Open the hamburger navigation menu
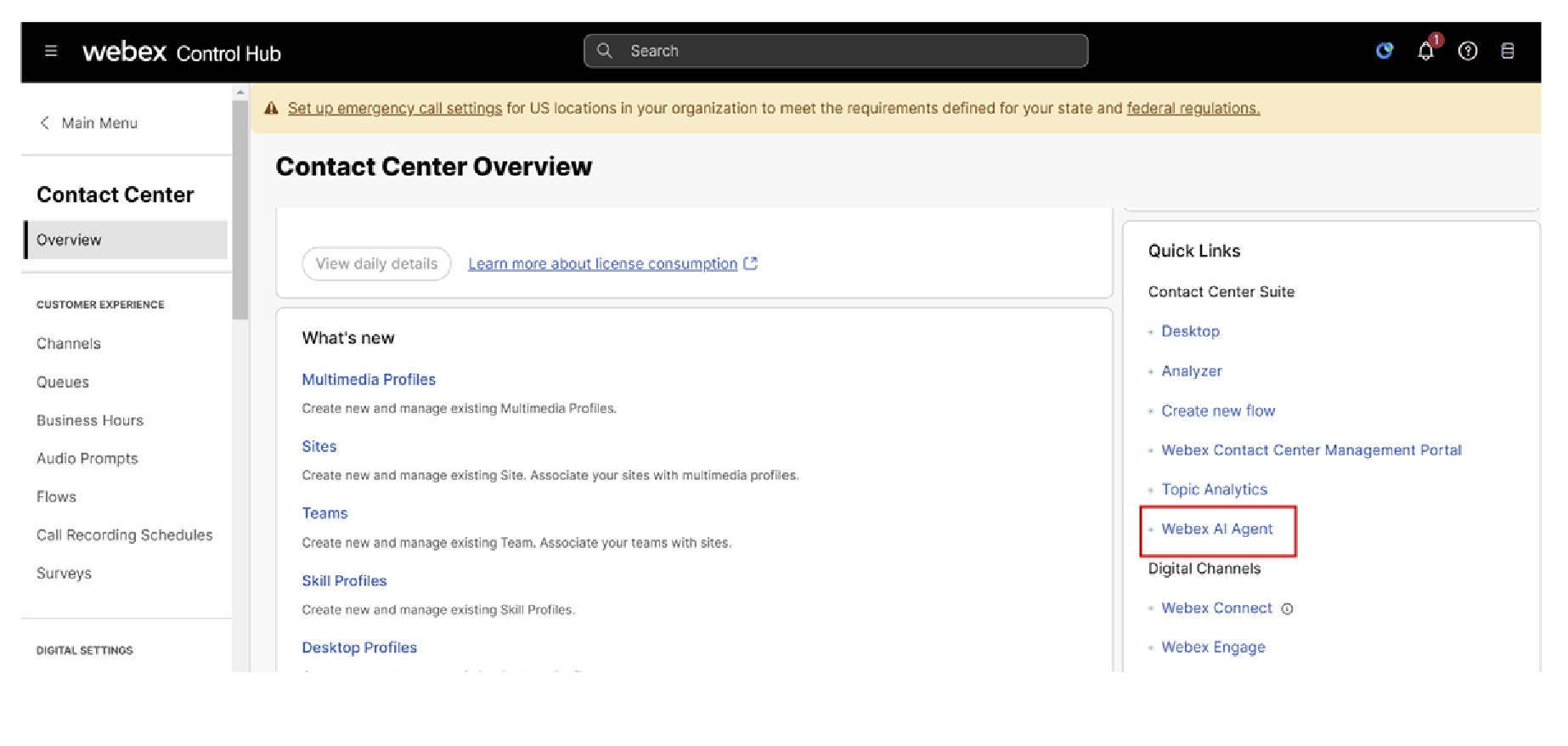 [51, 51]
